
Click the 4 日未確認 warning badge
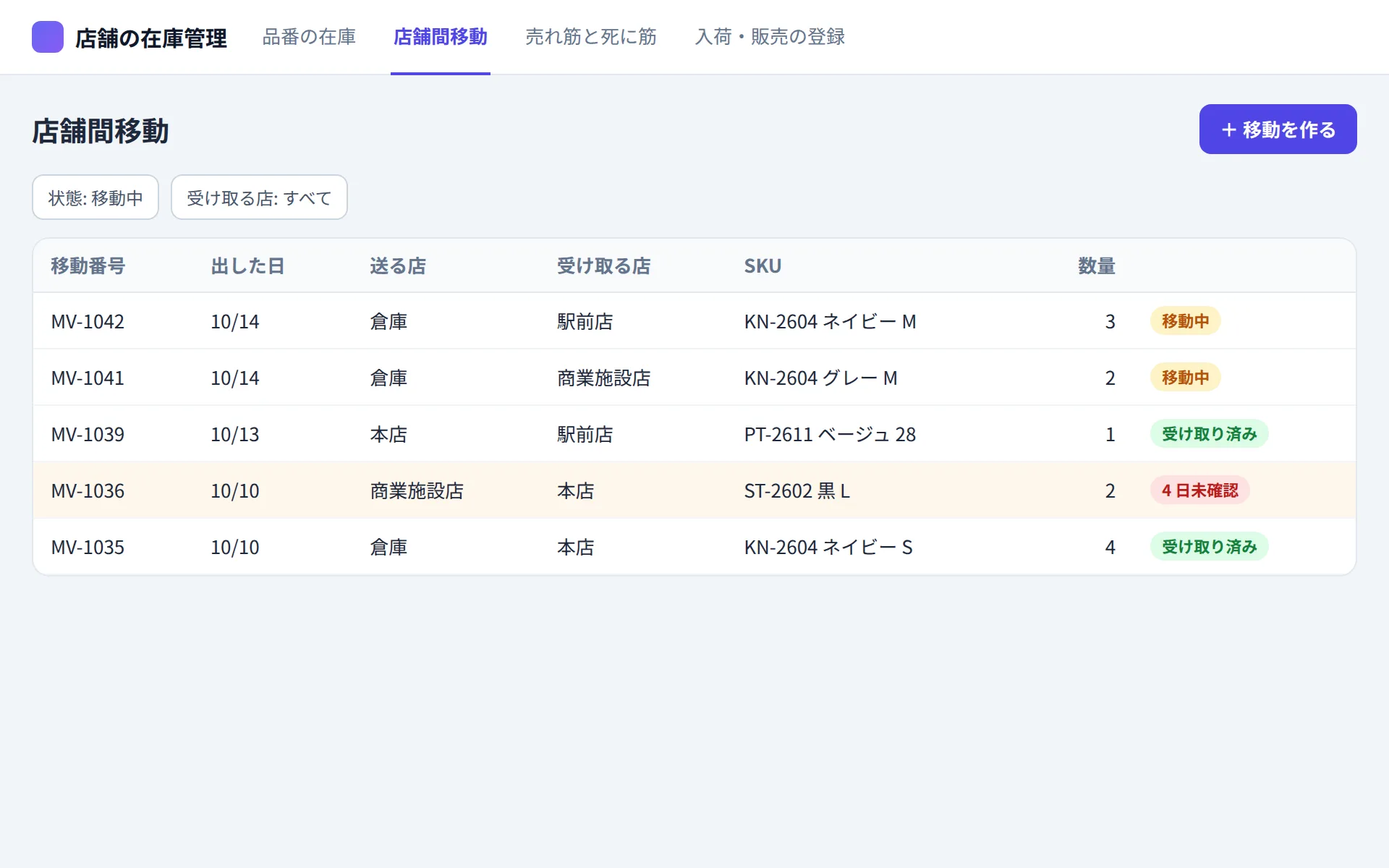(x=1200, y=490)
